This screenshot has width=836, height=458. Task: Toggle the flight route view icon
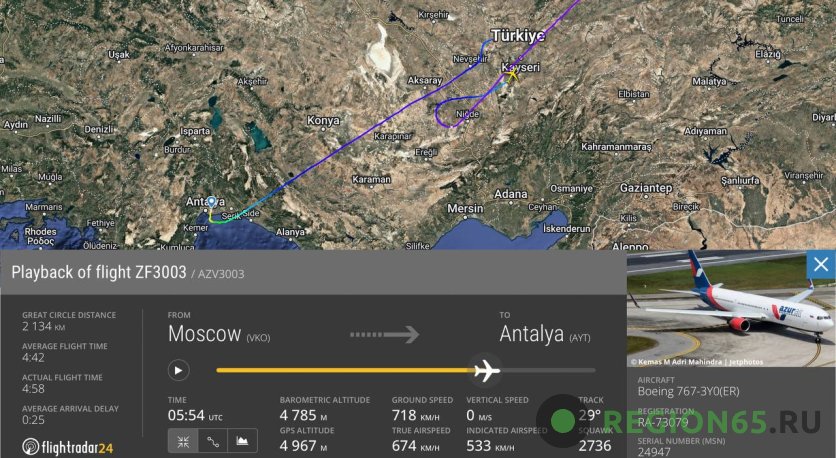213,441
